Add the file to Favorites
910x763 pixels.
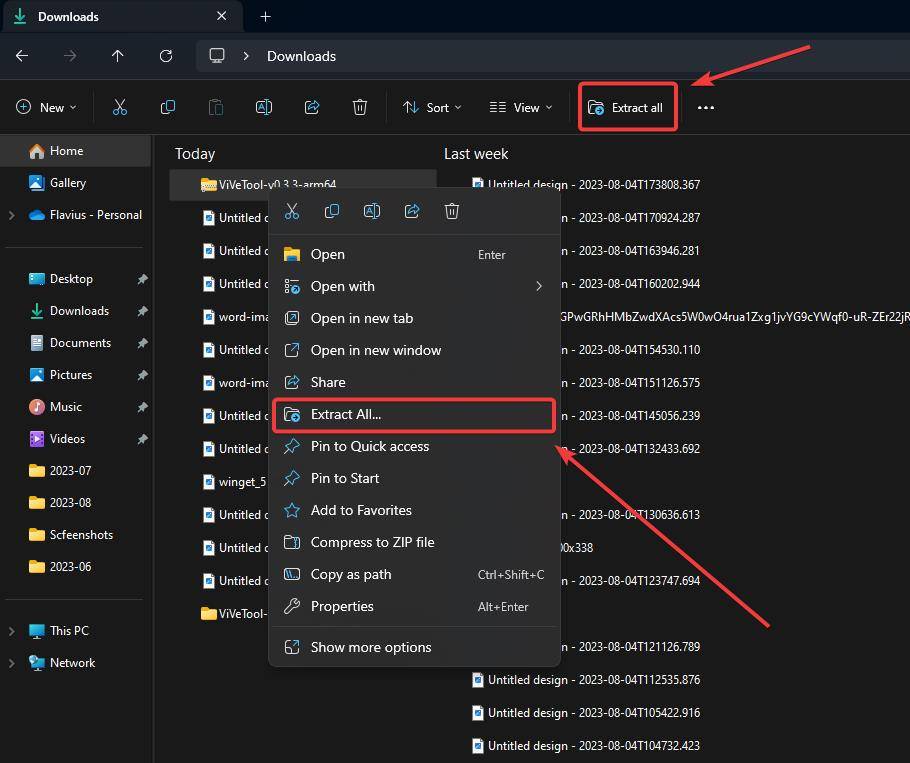360,510
